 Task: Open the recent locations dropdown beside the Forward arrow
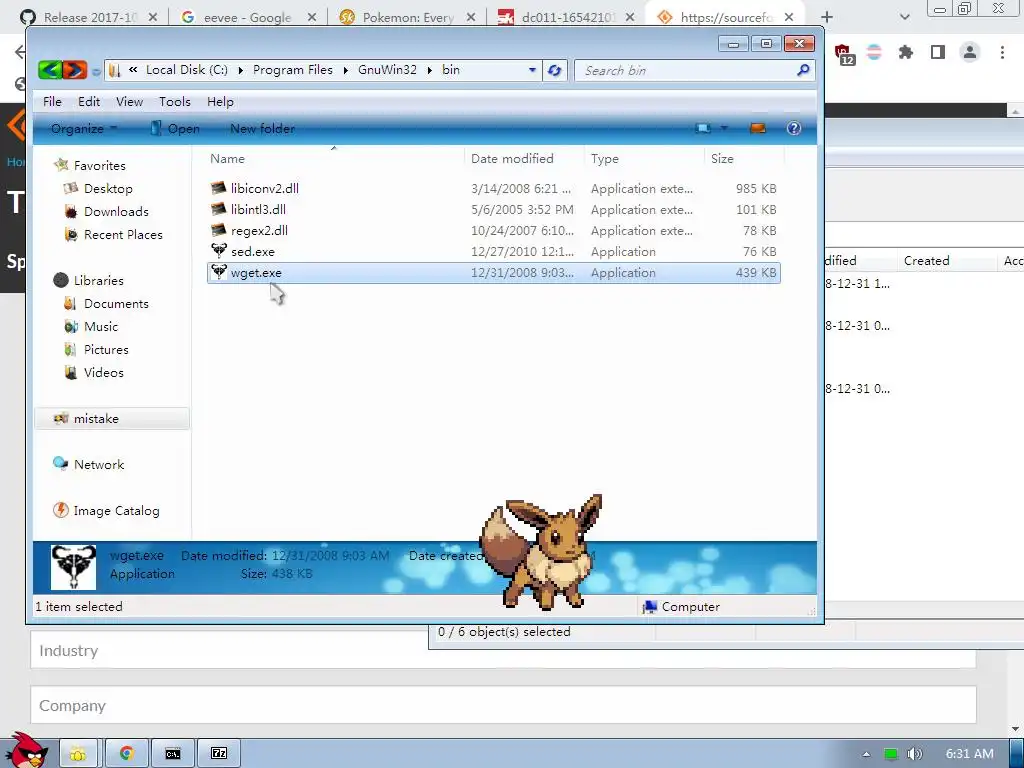pos(96,71)
